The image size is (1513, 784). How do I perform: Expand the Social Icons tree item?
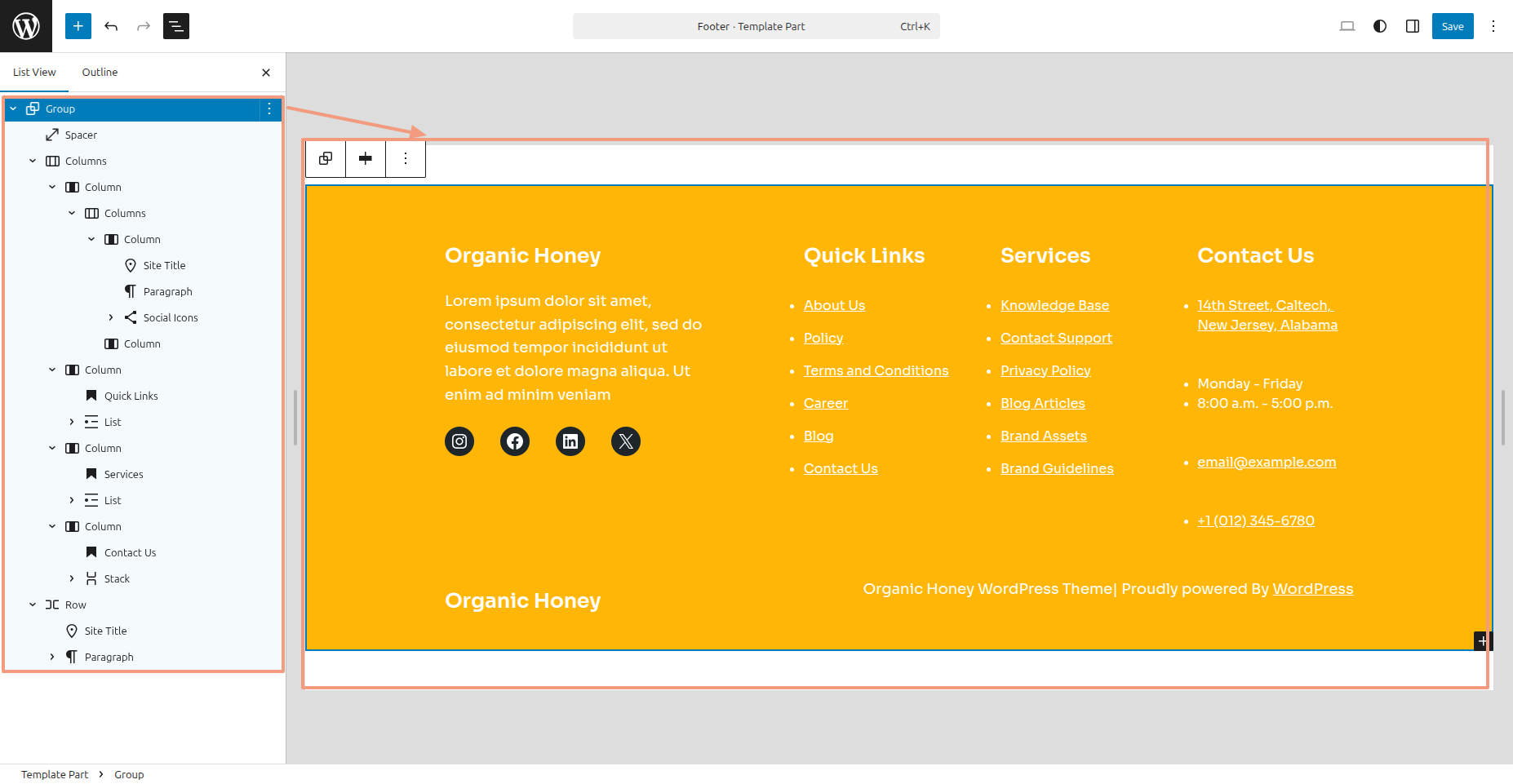[x=111, y=317]
